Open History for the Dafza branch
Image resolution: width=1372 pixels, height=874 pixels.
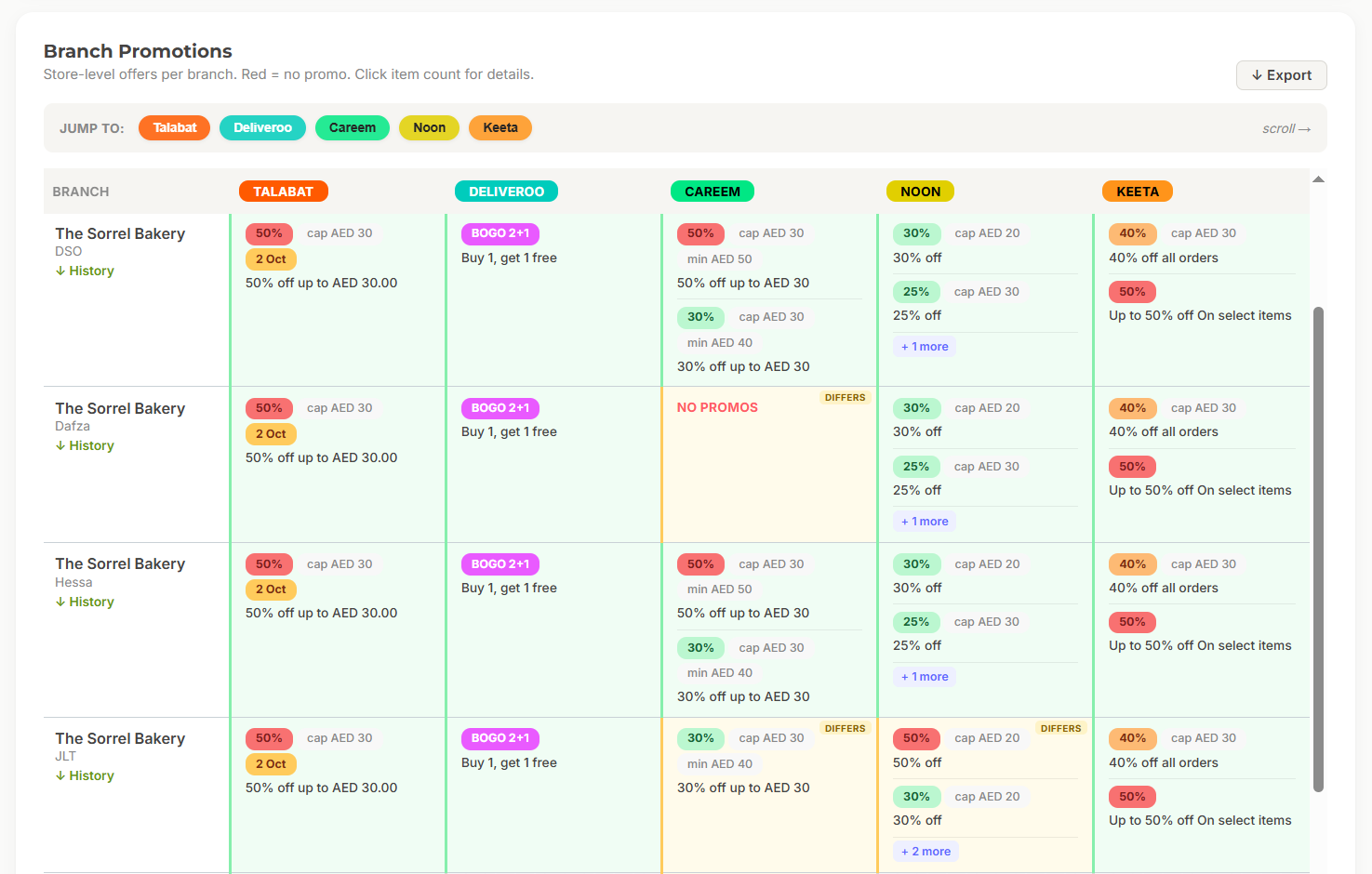pos(85,445)
